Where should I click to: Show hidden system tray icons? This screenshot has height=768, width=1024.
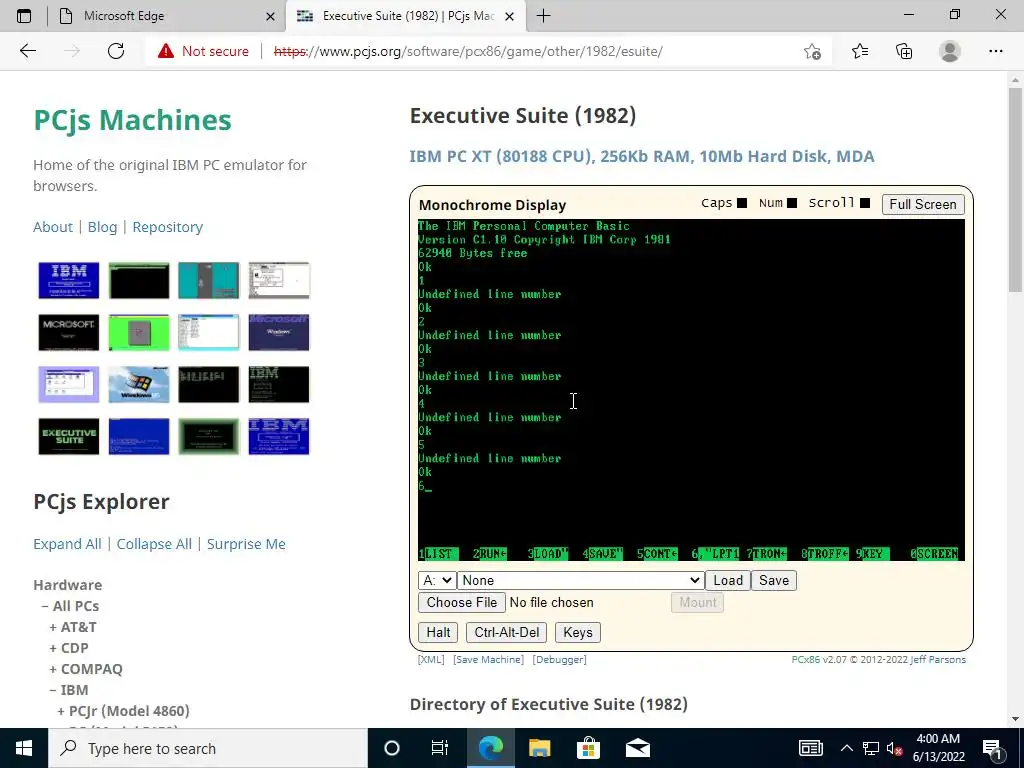click(846, 748)
